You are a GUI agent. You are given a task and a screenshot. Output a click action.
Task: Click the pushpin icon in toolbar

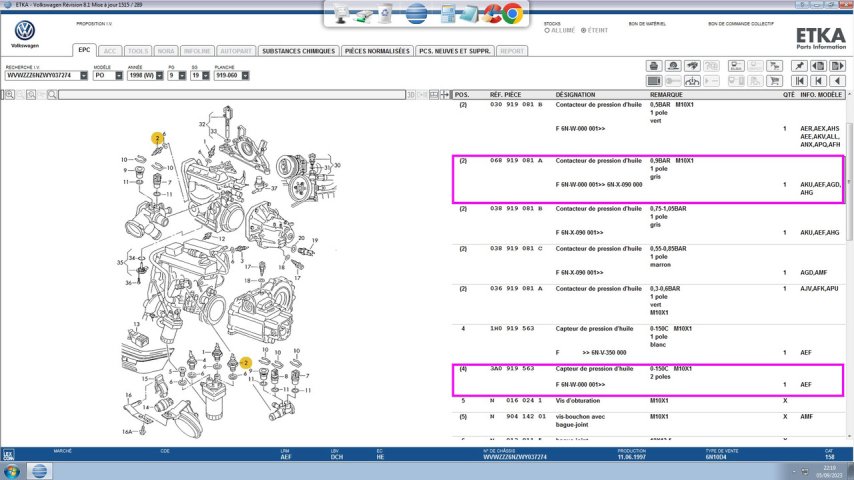tap(799, 66)
